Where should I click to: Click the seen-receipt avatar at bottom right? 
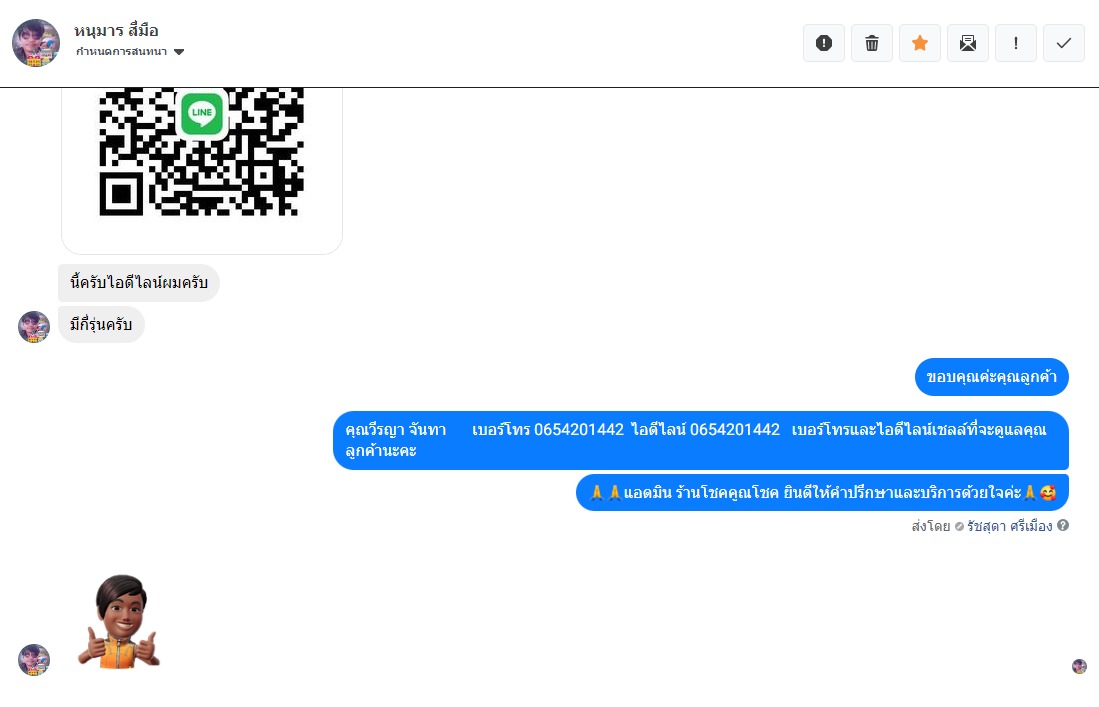tap(1079, 666)
